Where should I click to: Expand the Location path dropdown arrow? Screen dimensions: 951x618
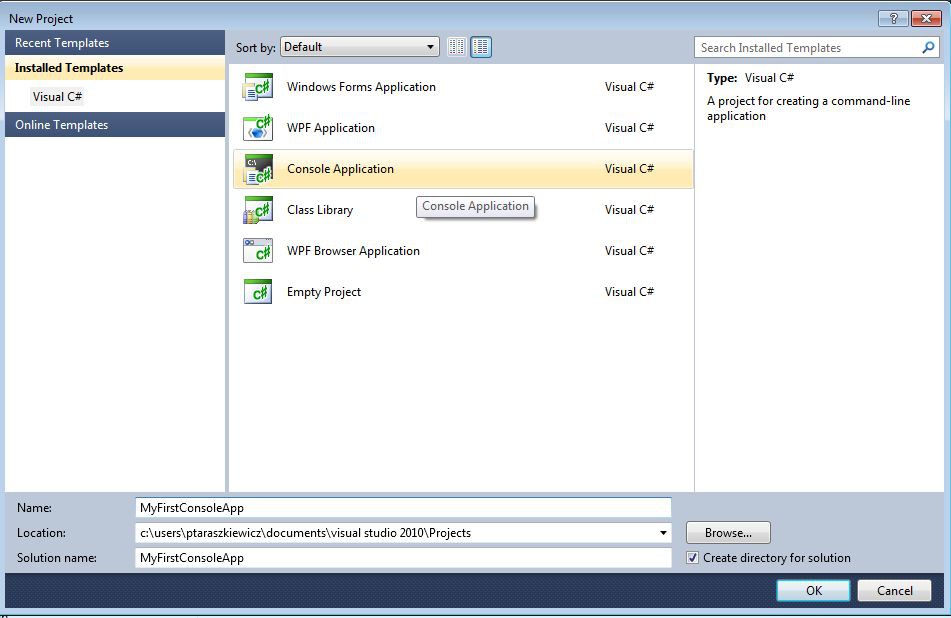[663, 533]
